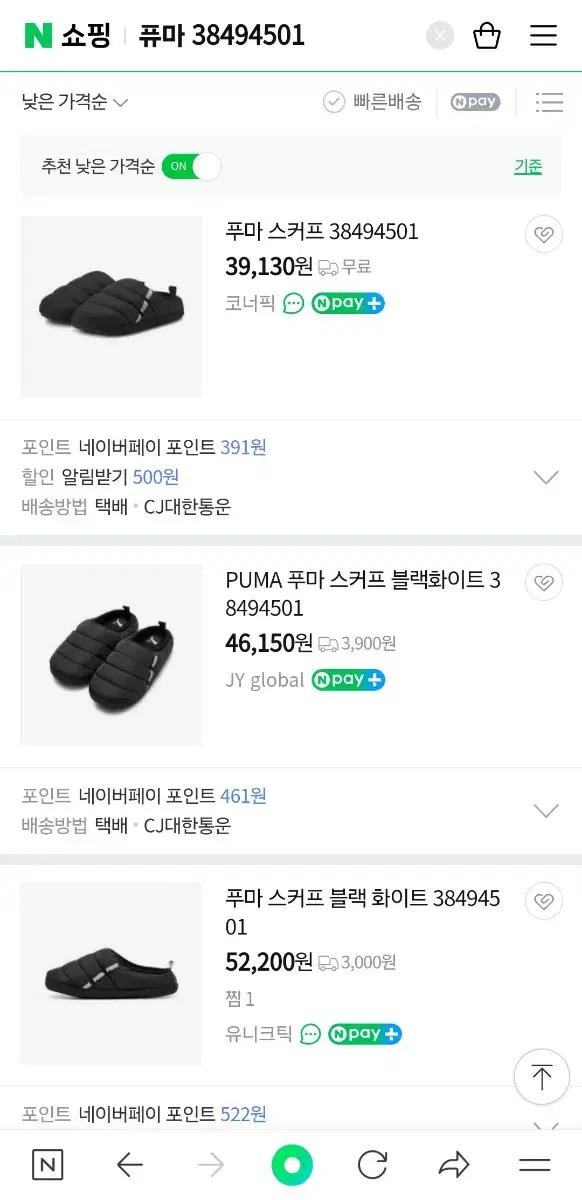Image resolution: width=582 pixels, height=1200 pixels.
Task: Tap the green home button in bottom bar
Action: click(291, 1164)
